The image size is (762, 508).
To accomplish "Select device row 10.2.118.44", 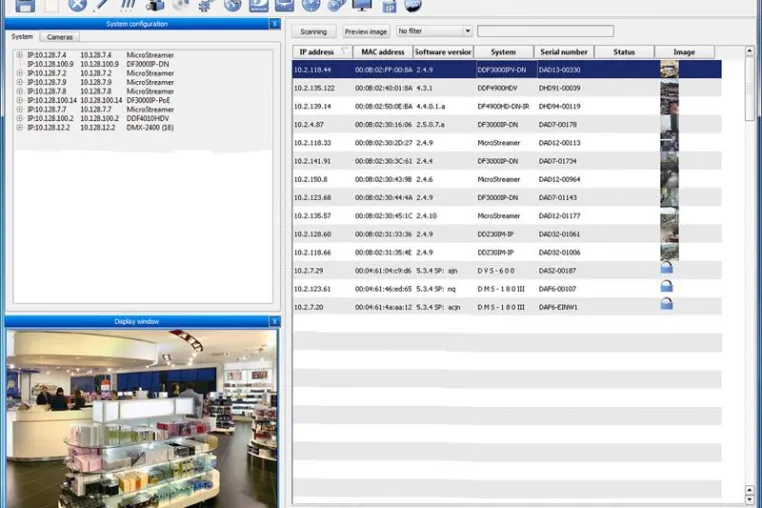I will pyautogui.click(x=507, y=70).
